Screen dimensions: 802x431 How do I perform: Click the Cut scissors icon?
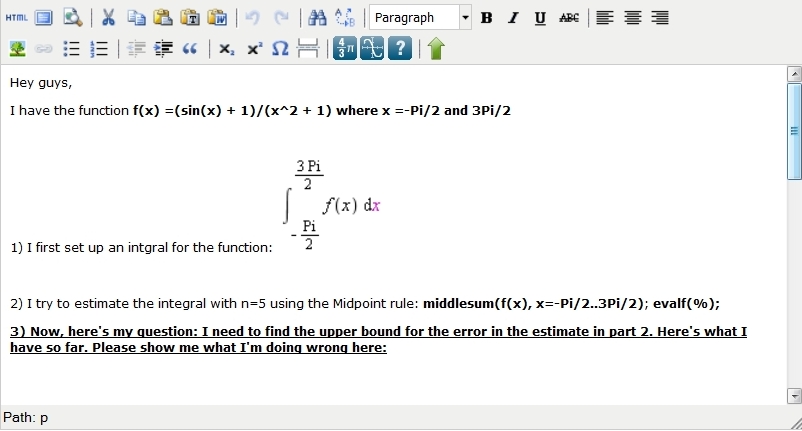[x=109, y=17]
